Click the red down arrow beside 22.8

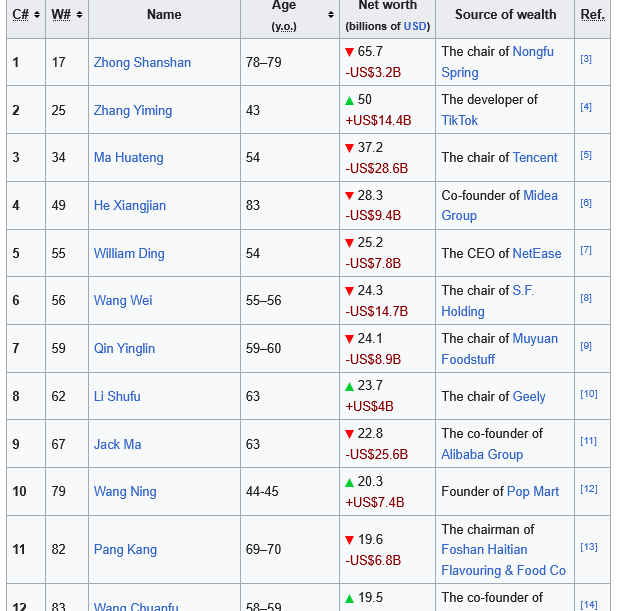click(350, 434)
